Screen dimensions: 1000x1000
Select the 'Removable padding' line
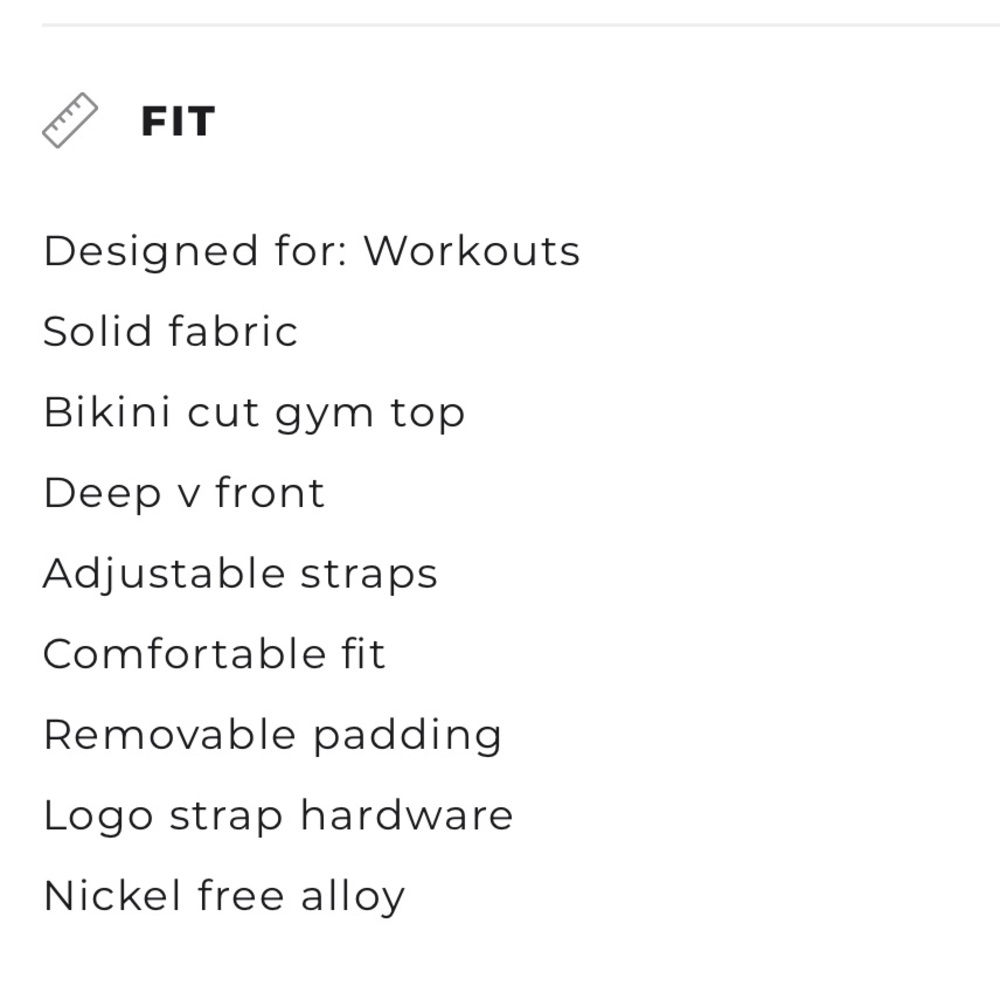point(273,737)
